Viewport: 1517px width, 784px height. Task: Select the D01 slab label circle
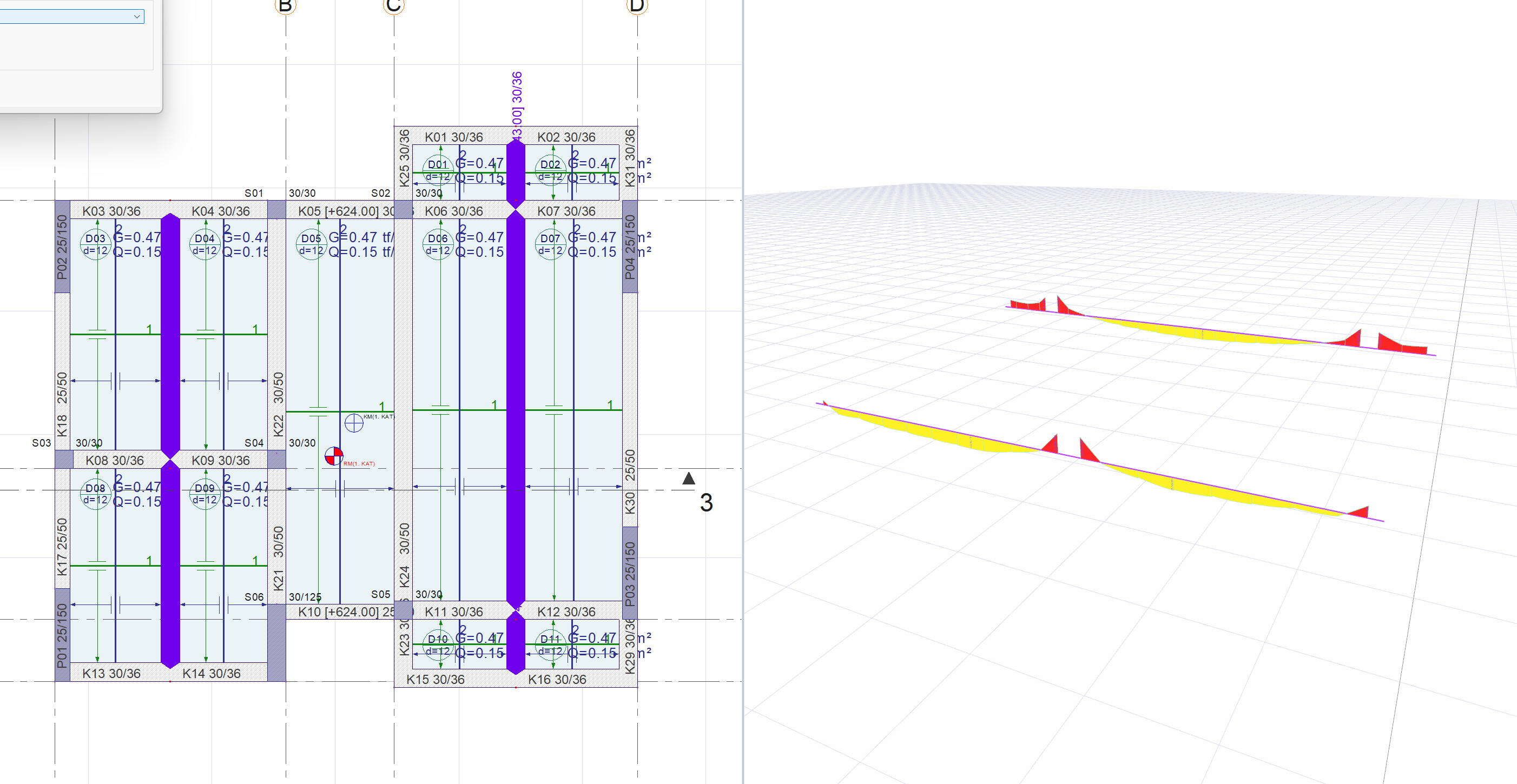pos(438,170)
